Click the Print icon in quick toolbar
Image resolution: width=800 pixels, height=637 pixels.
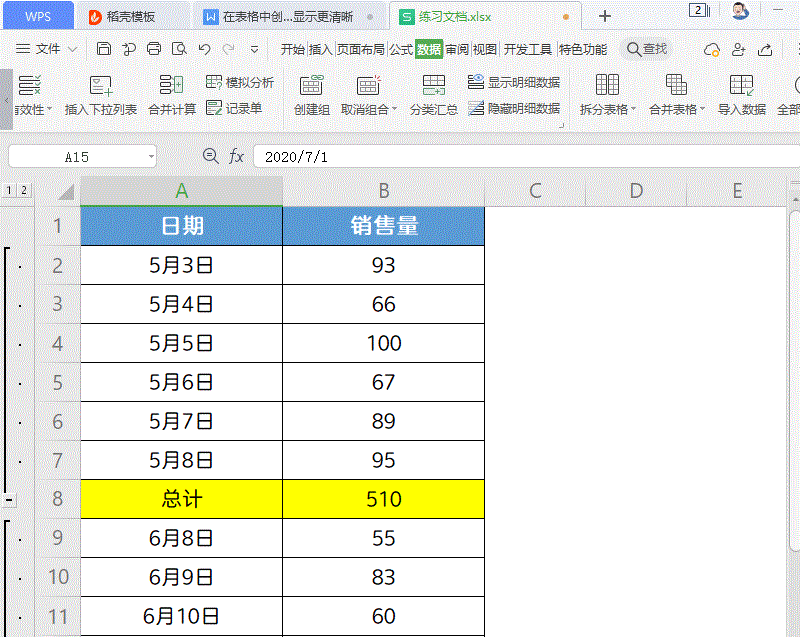154,49
